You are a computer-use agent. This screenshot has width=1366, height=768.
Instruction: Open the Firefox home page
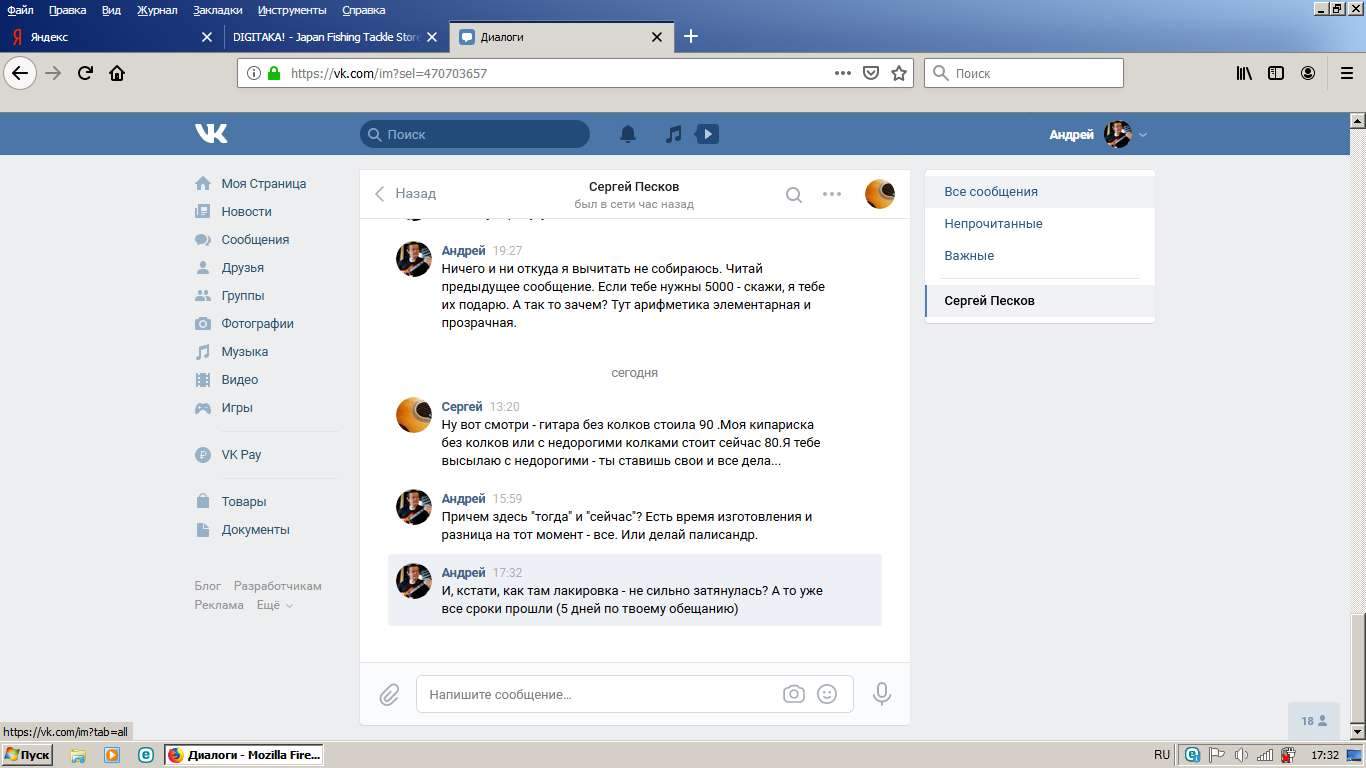117,73
